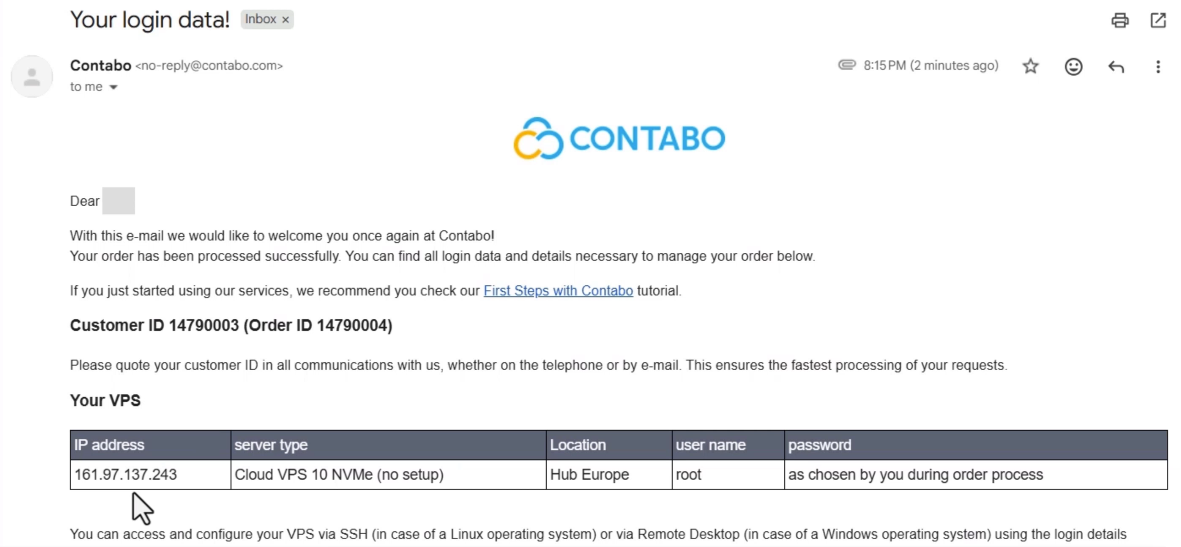The image size is (1181, 547).
Task: Print this email with the printer icon
Action: tap(1120, 20)
